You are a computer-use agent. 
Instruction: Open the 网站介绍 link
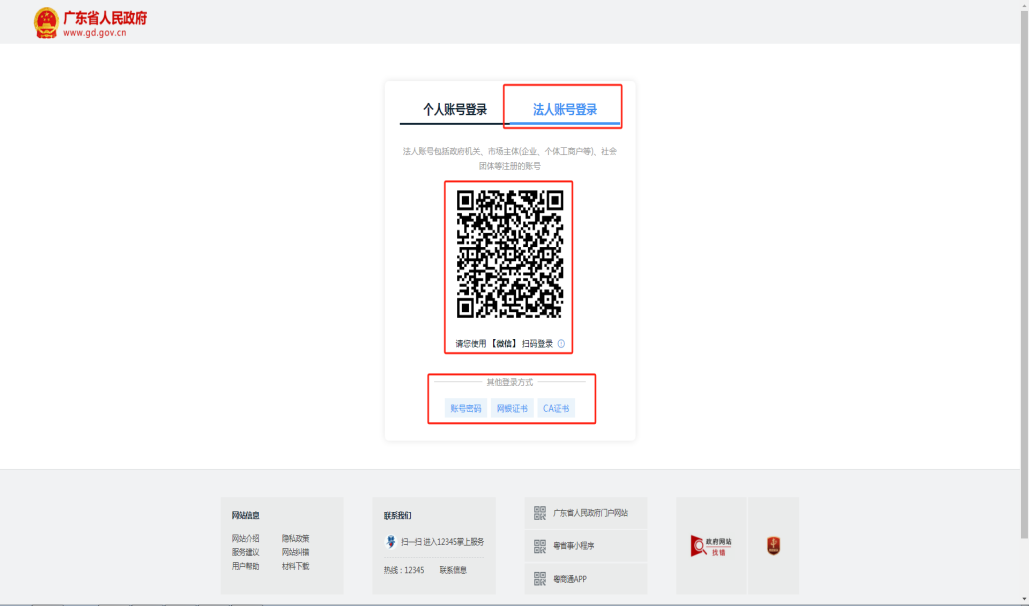coord(245,538)
